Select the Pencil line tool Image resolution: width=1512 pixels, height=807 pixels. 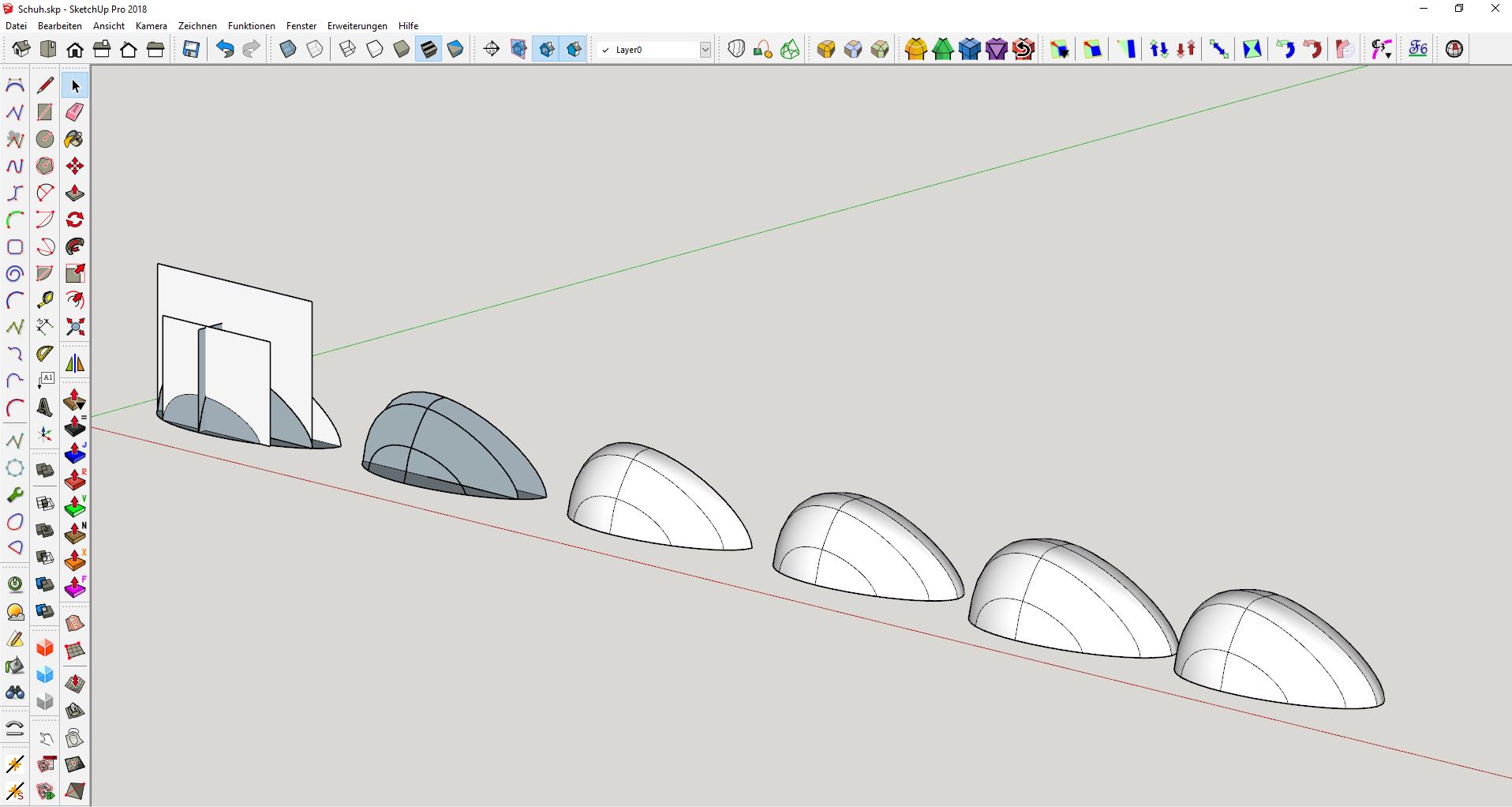45,85
